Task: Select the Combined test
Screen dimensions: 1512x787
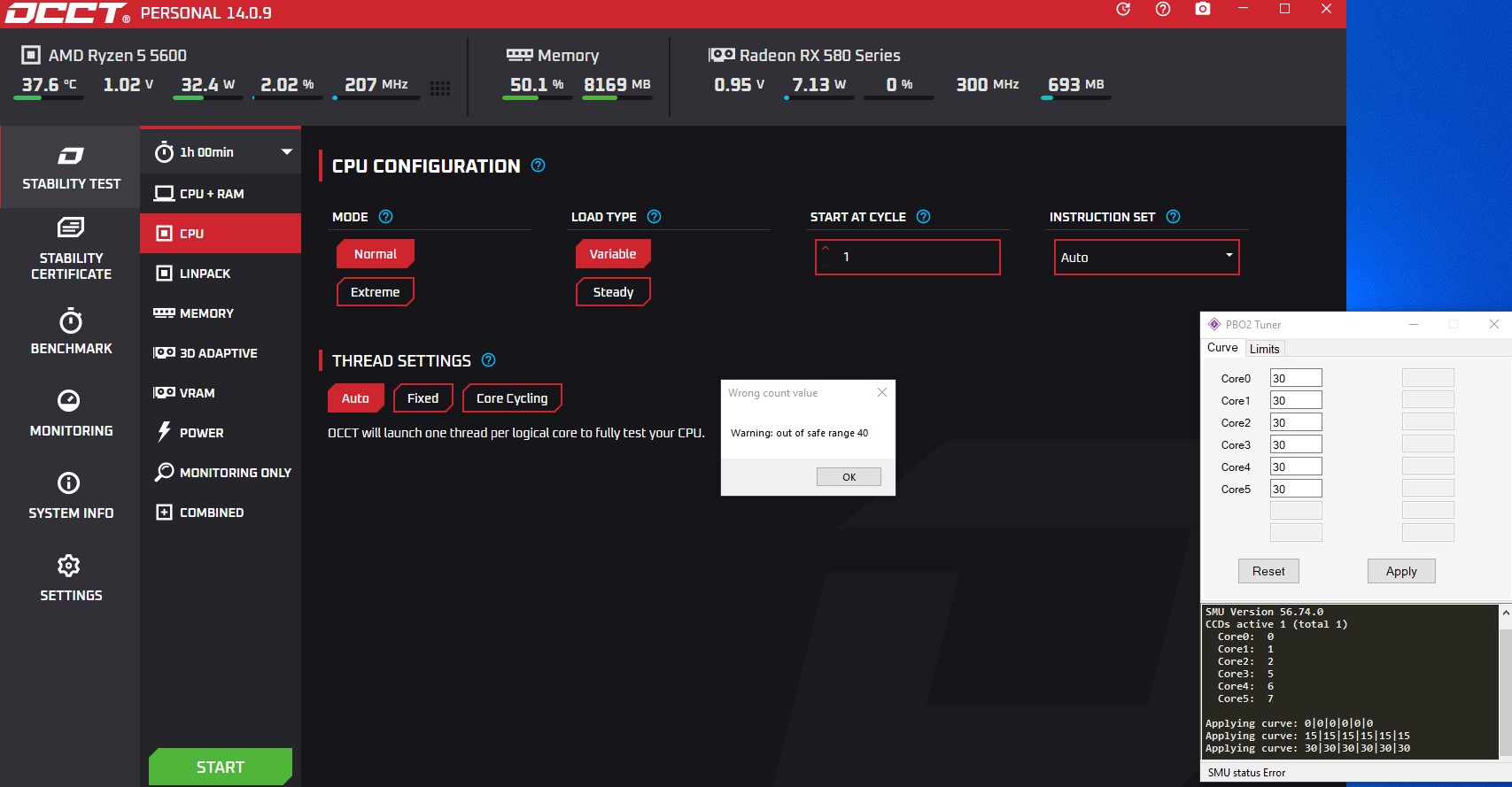Action: tap(221, 513)
